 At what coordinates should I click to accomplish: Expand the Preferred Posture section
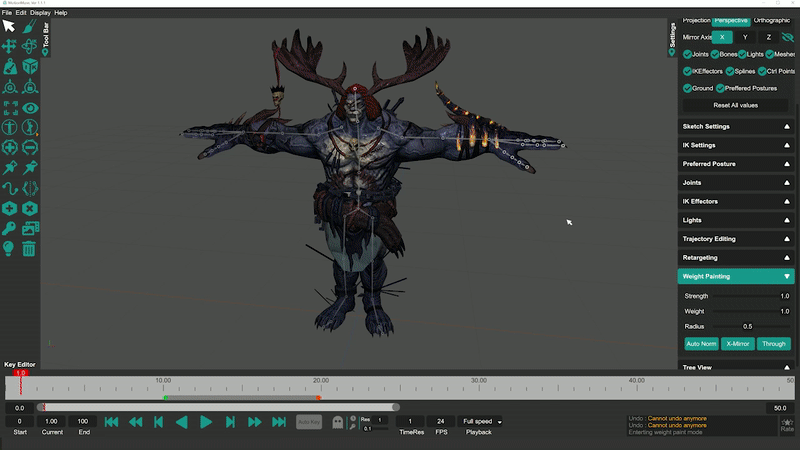point(736,164)
